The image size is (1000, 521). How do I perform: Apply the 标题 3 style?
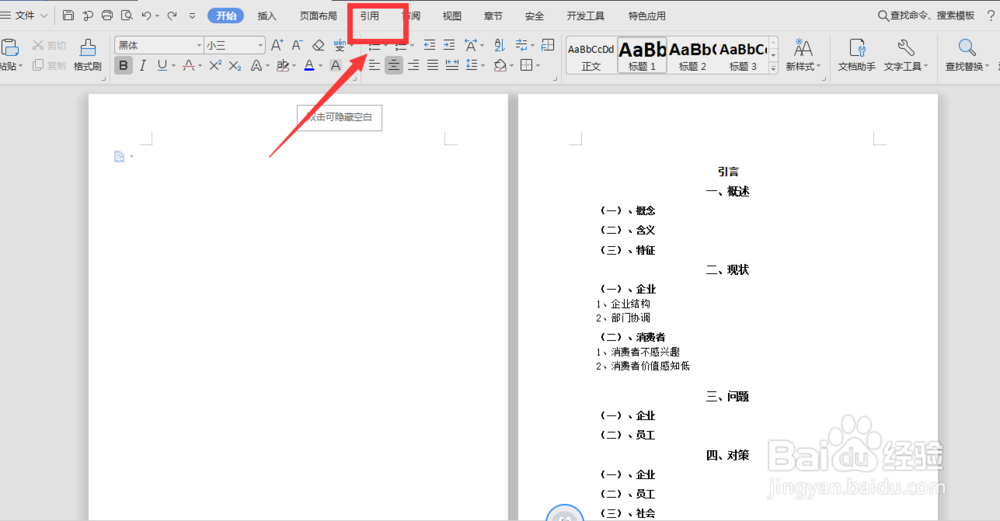click(x=743, y=55)
